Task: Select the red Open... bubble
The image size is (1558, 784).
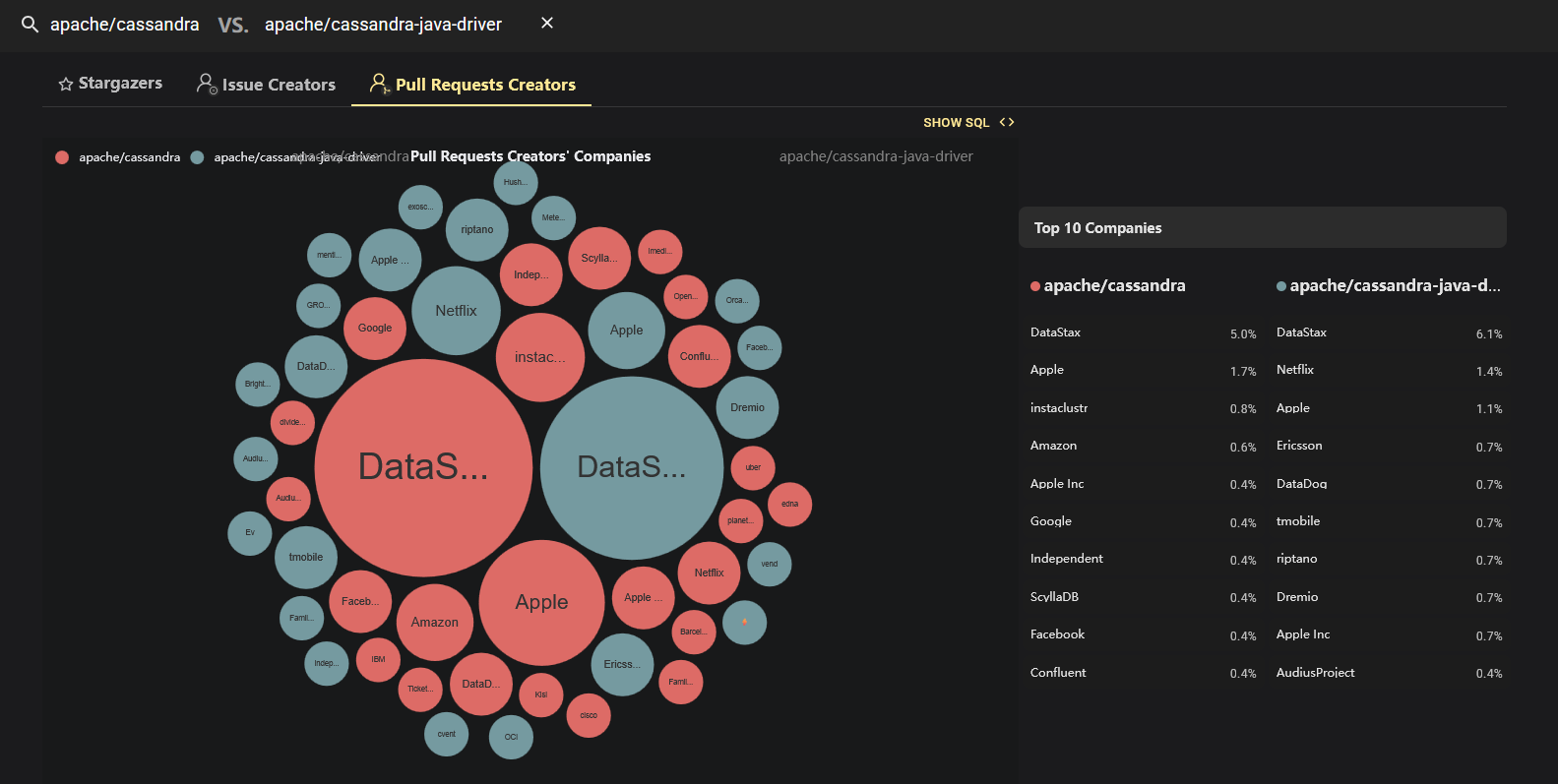Action: coord(686,297)
